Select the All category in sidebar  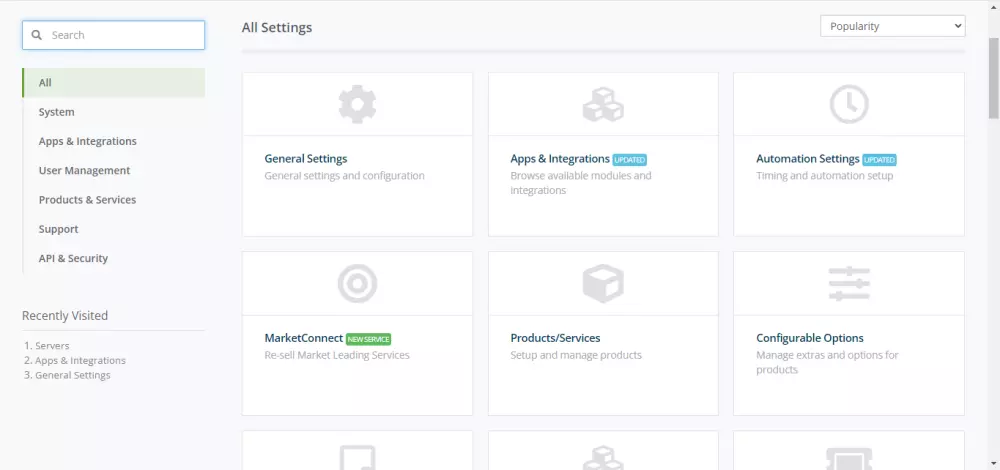click(46, 83)
